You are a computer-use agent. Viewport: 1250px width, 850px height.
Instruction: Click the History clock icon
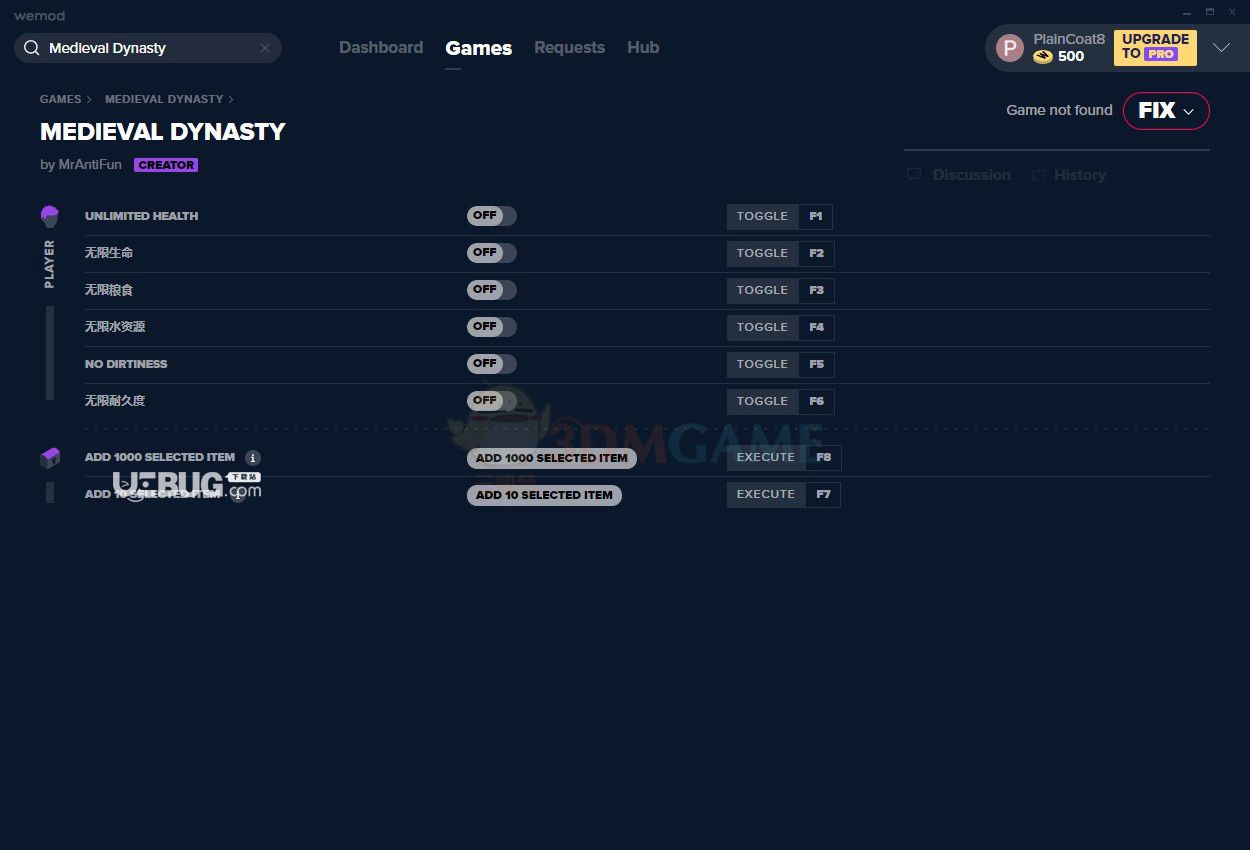click(x=1038, y=175)
